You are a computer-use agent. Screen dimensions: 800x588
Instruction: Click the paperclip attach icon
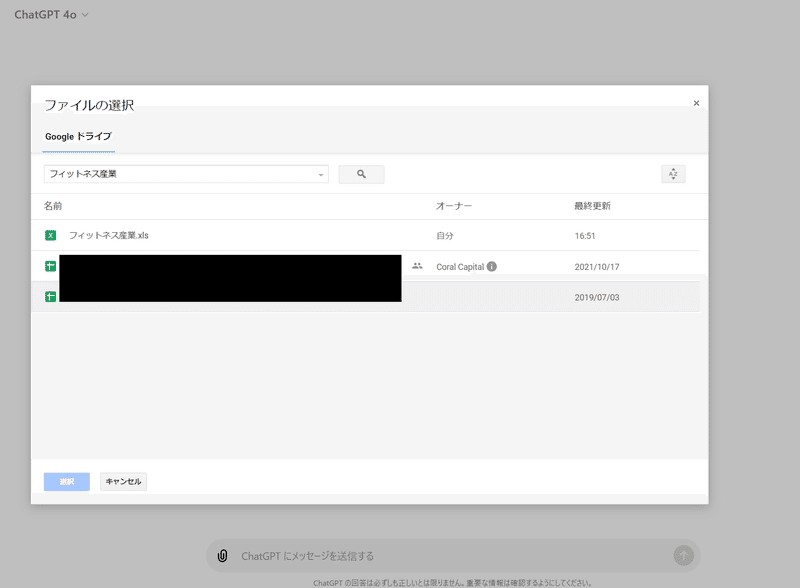pyautogui.click(x=222, y=556)
